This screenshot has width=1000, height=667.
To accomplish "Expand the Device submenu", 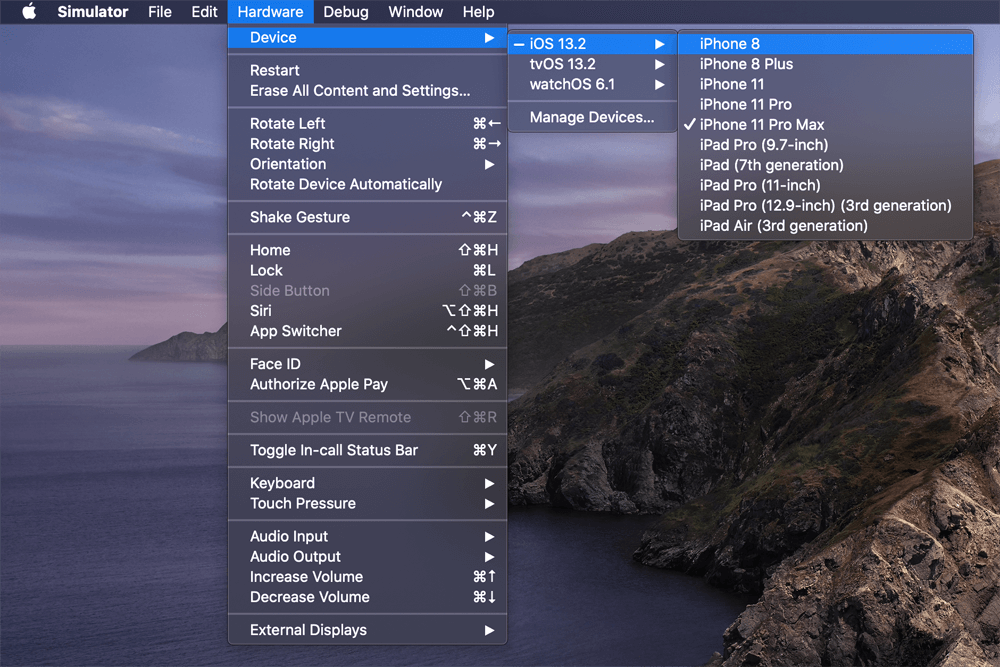I will [367, 38].
